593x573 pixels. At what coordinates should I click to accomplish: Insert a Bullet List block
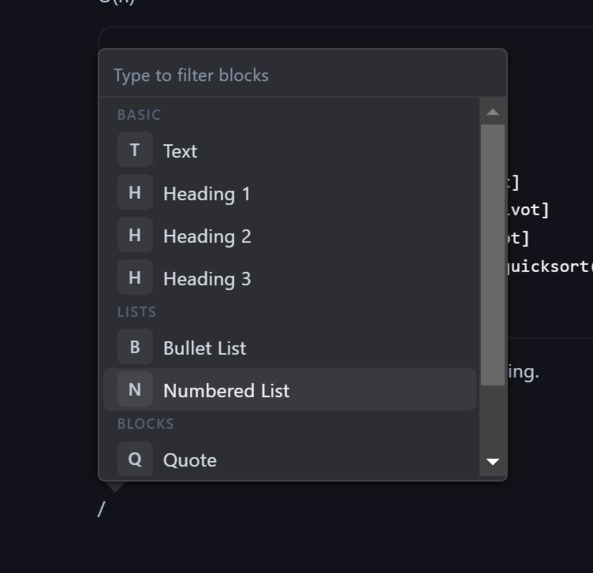pyautogui.click(x=289, y=347)
